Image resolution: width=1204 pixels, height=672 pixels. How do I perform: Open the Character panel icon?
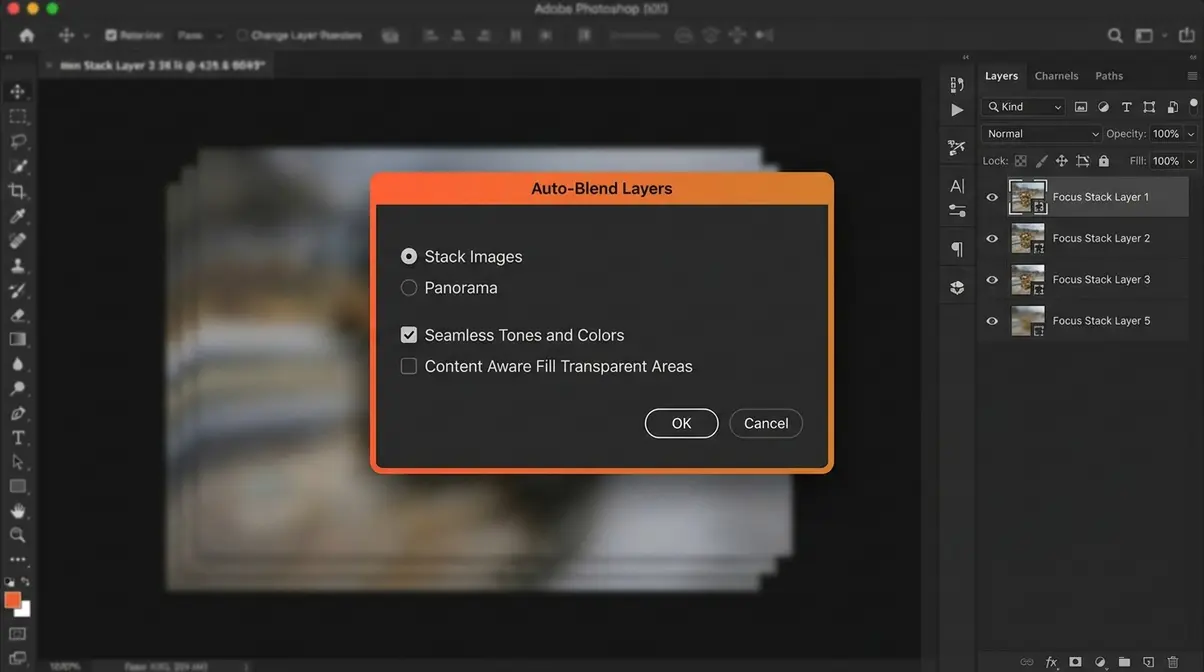[x=957, y=186]
